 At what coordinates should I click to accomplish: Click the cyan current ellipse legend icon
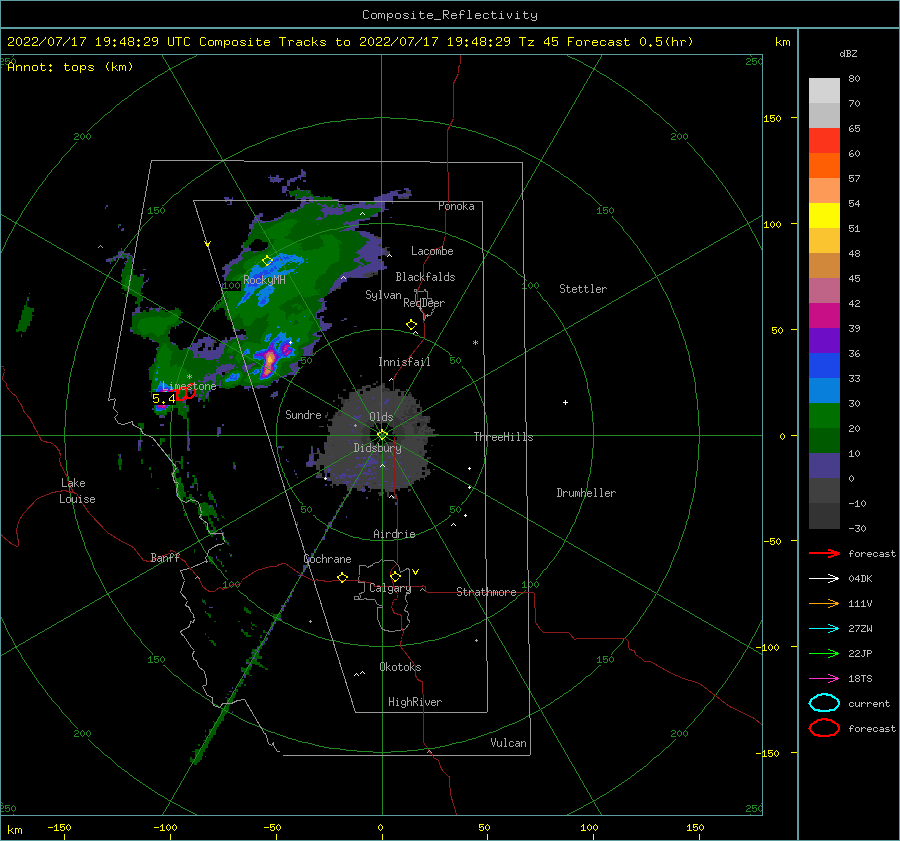click(x=824, y=703)
